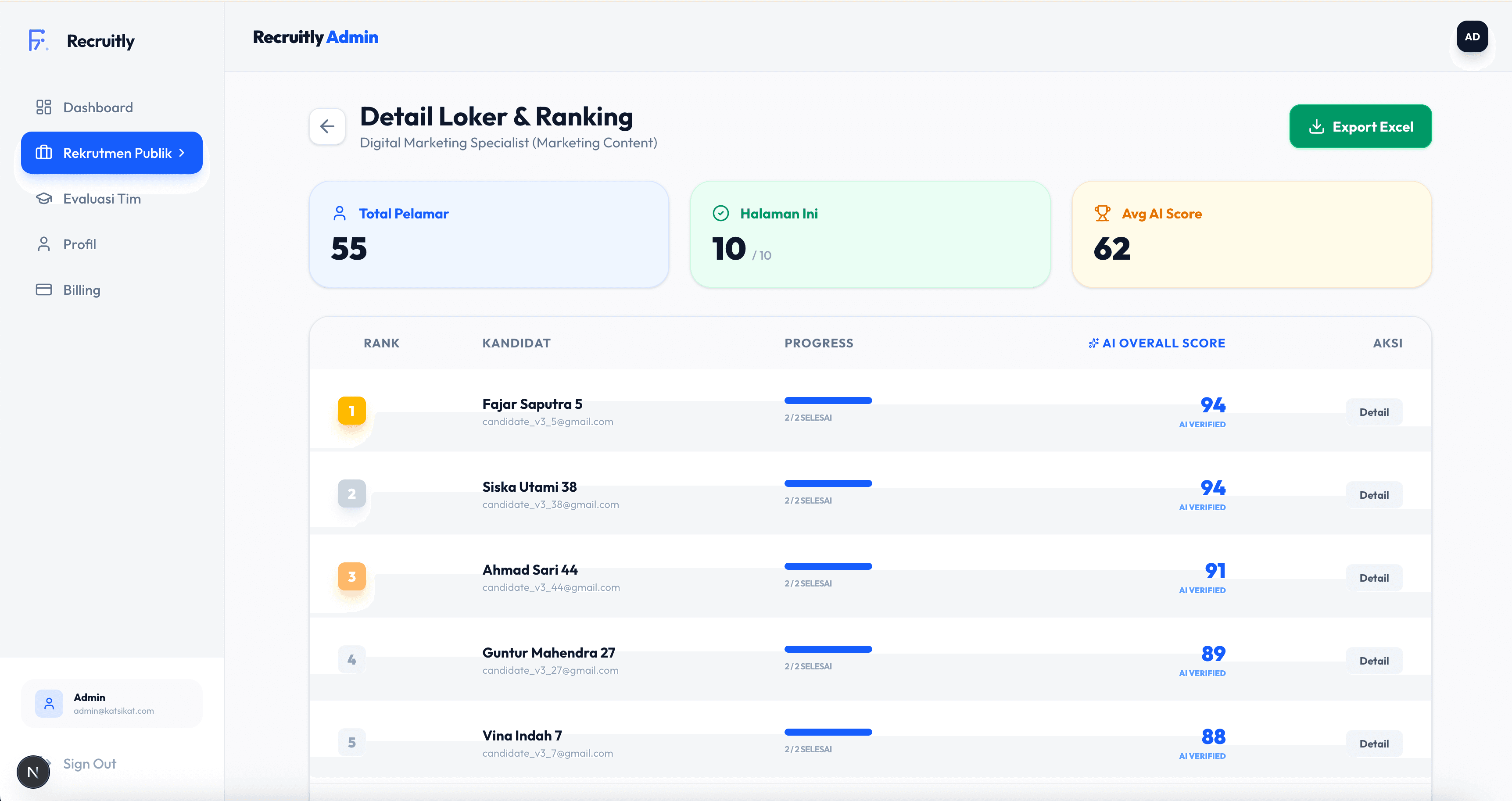This screenshot has height=801, width=1512.
Task: Open Detail for Siska Utami 38
Action: coord(1373,495)
